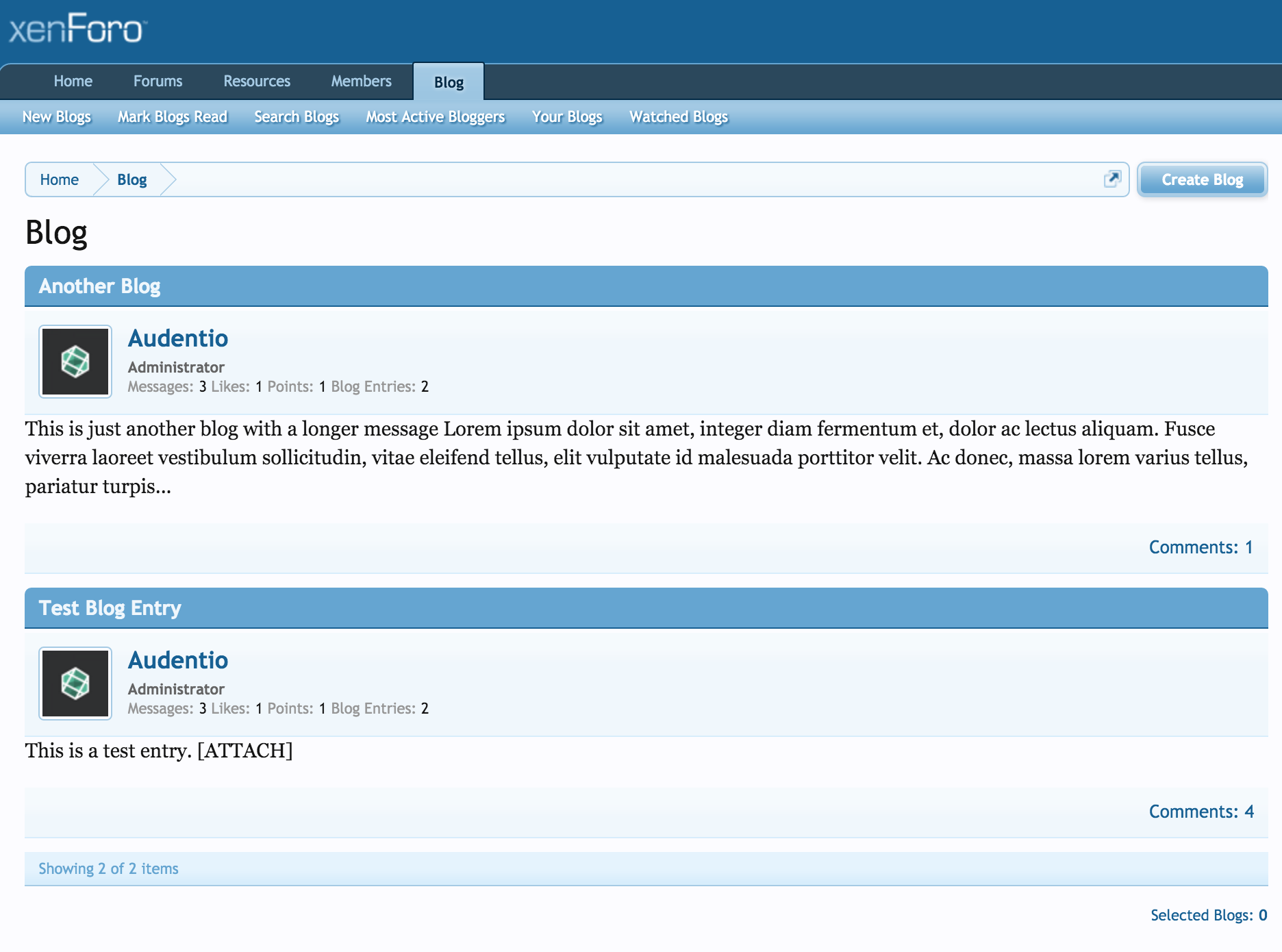
Task: View Most Active Bloggers
Action: 435,117
